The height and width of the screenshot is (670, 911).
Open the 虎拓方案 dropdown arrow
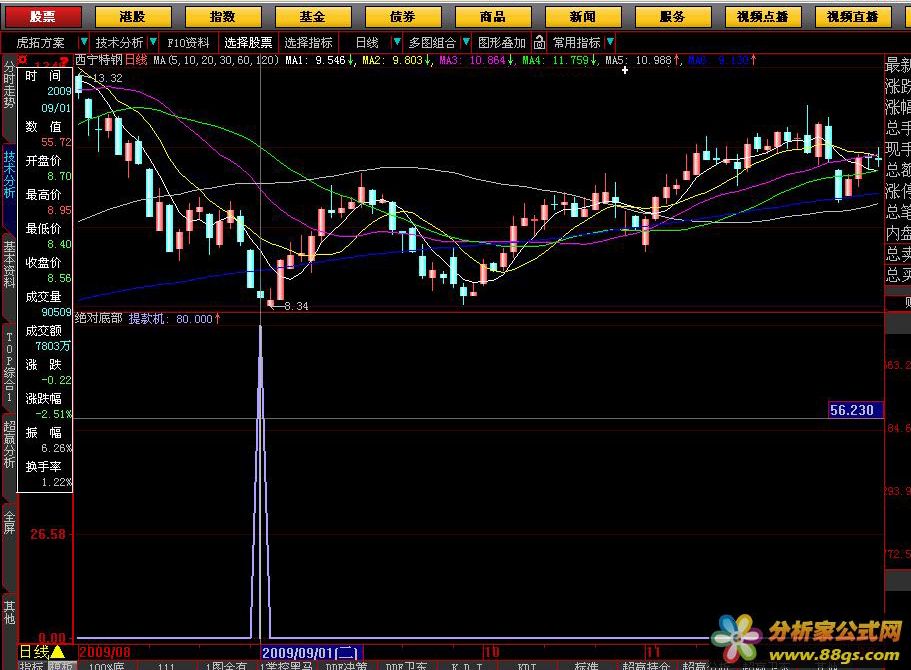click(82, 43)
